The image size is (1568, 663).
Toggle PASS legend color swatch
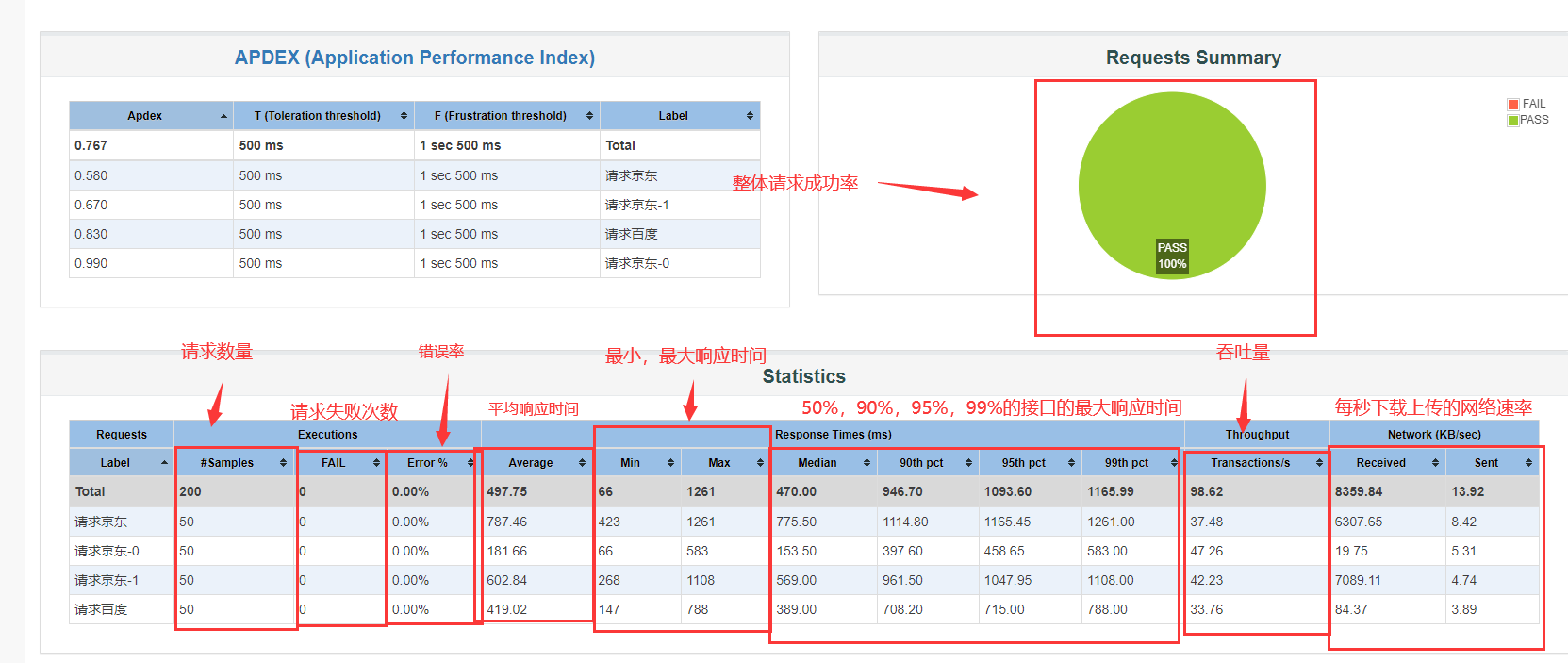tap(1513, 121)
